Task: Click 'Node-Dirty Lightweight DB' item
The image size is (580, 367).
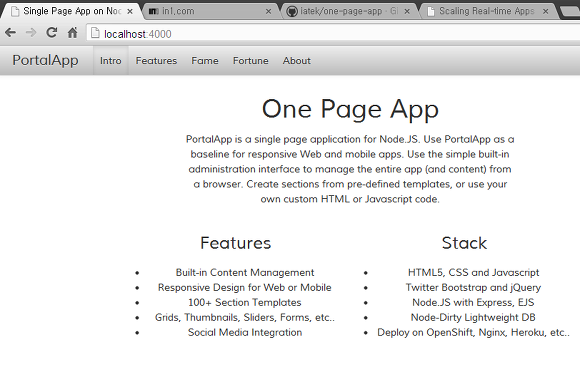Action: coord(473,317)
